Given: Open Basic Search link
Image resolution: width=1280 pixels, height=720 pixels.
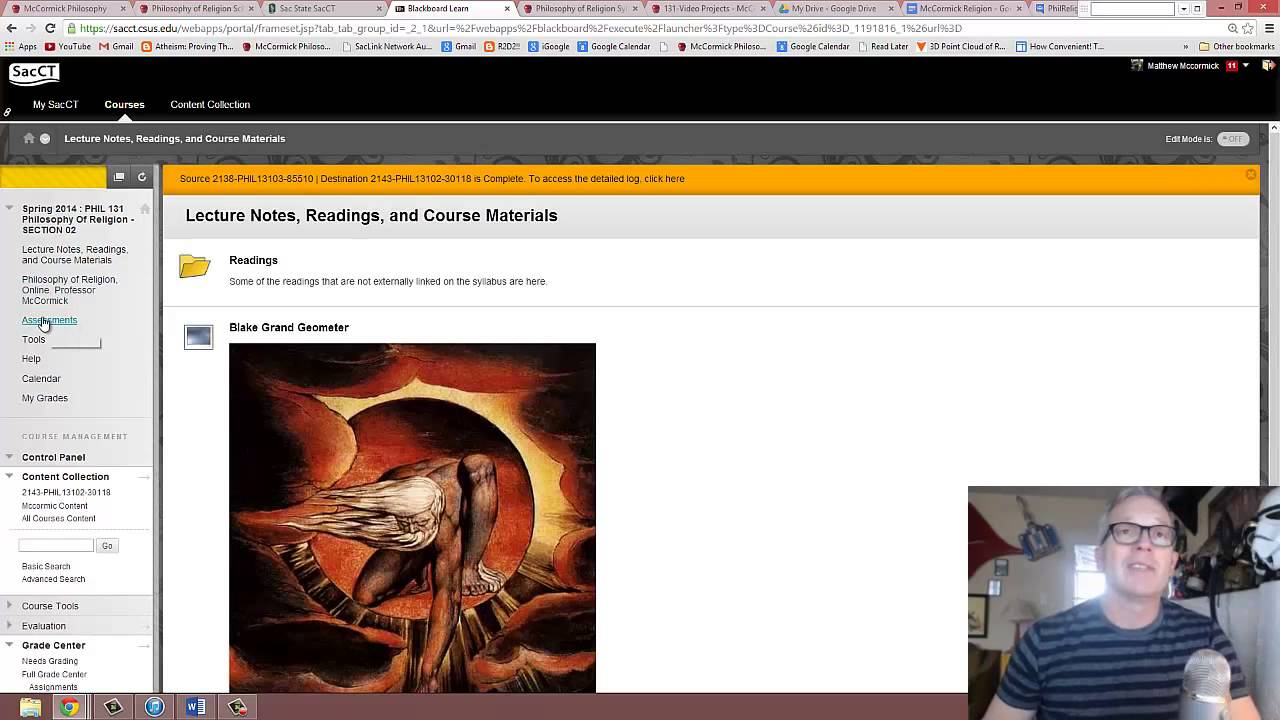Looking at the screenshot, I should [x=46, y=567].
